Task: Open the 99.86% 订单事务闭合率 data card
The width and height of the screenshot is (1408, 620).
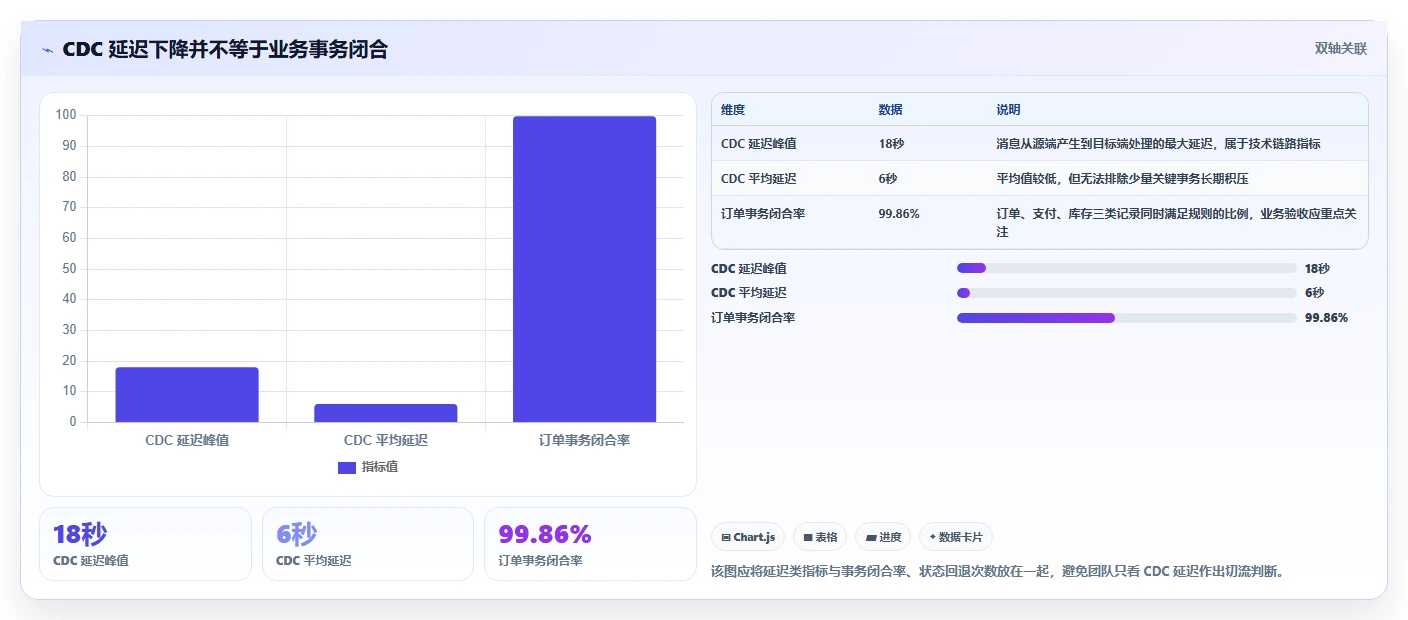Action: [x=590, y=544]
